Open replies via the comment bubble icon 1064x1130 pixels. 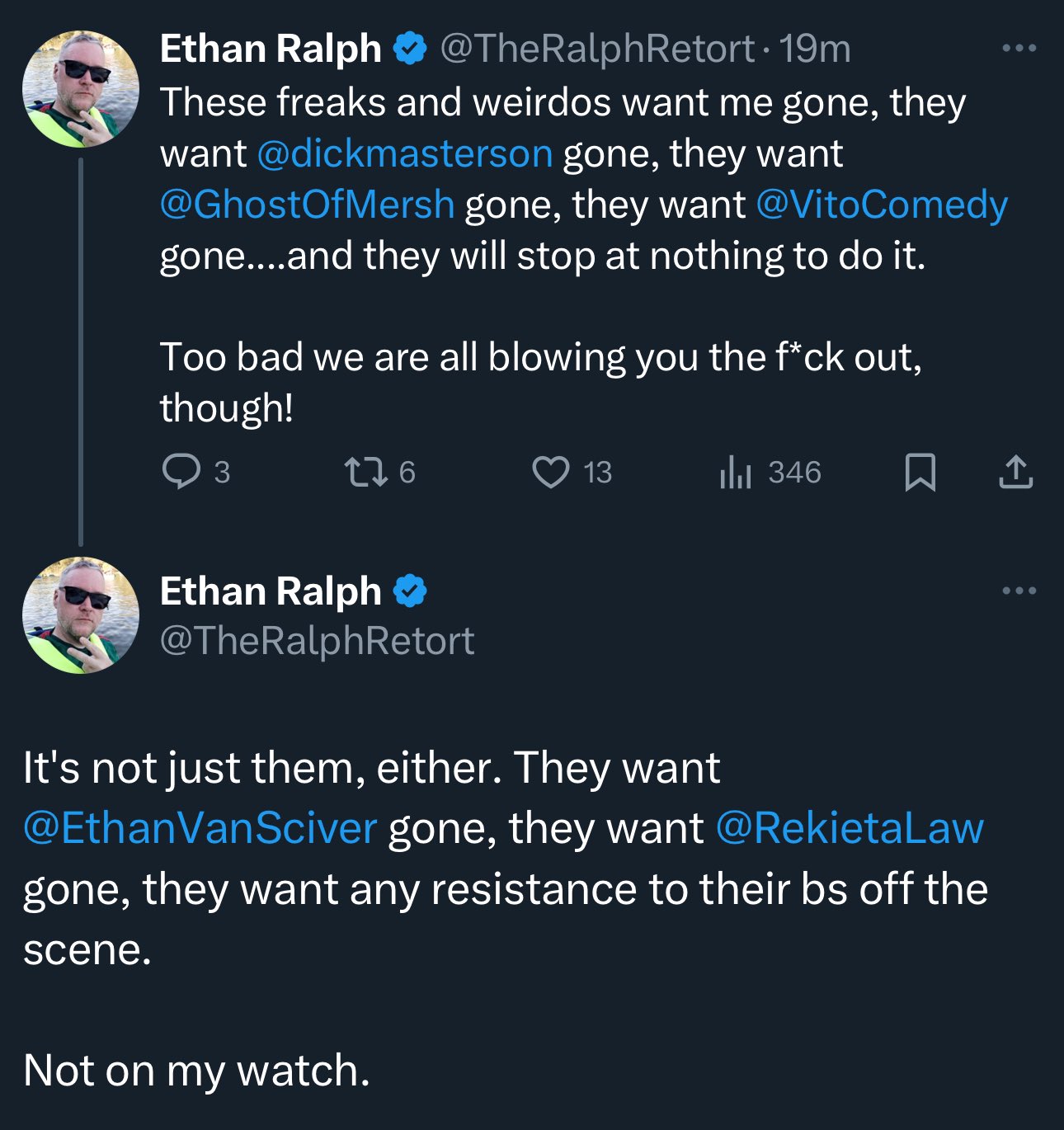181,473
